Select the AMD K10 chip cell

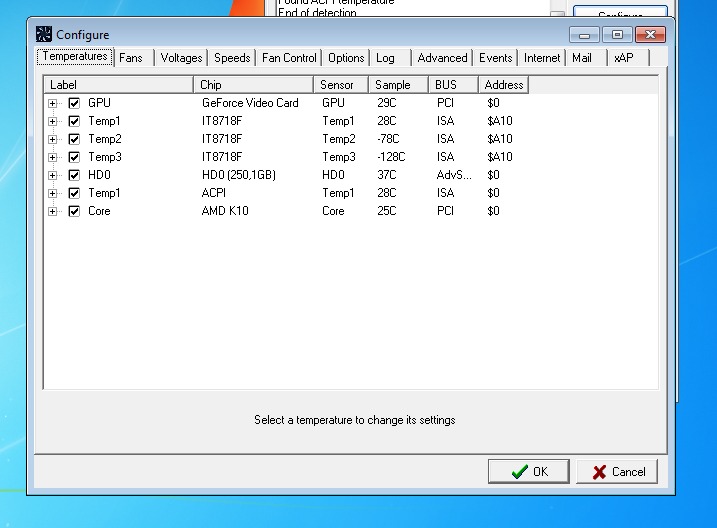click(225, 211)
